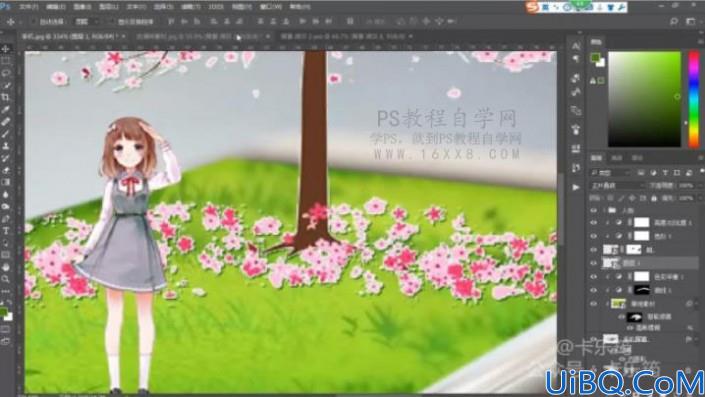This screenshot has width=705, height=397.
Task: Open the 图像(I) menu
Action: tap(82, 7)
